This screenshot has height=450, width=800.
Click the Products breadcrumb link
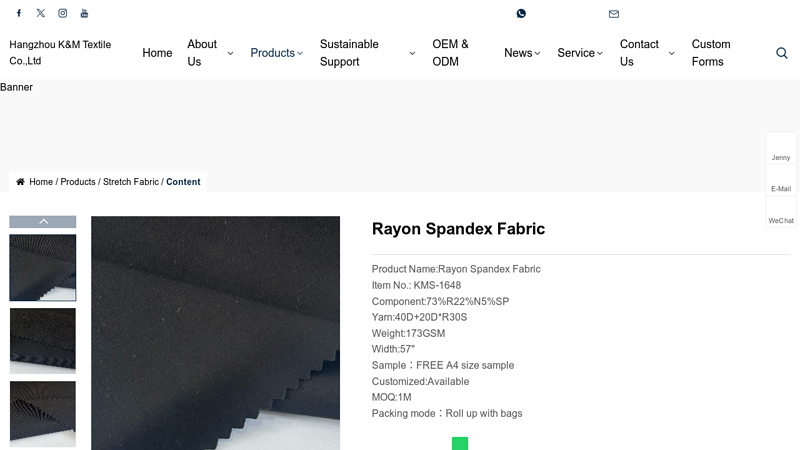pos(78,182)
